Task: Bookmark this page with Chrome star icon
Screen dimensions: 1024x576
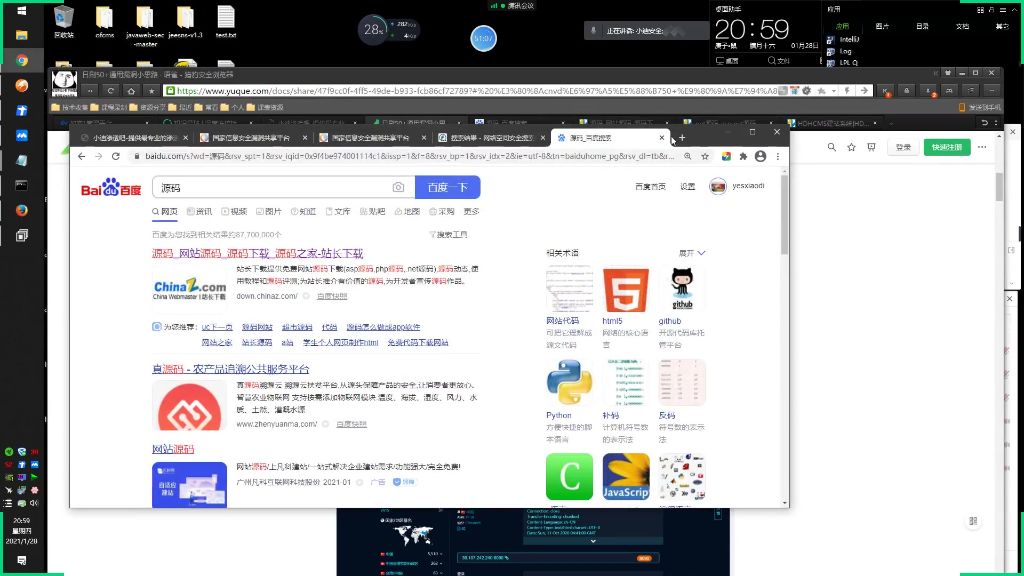Action: click(705, 156)
